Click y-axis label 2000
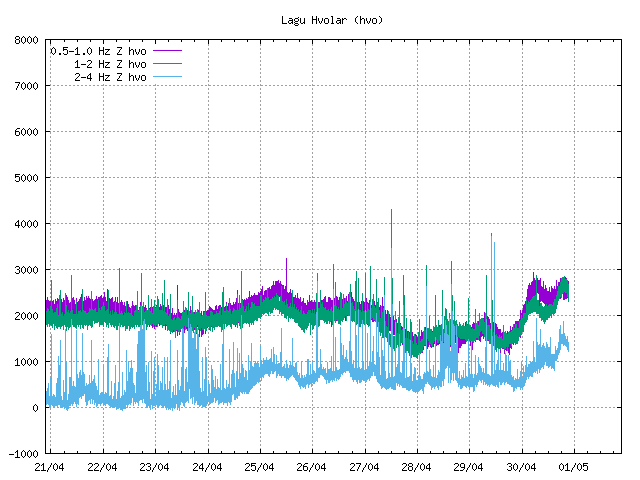The height and width of the screenshot is (480, 640). (x=26, y=316)
